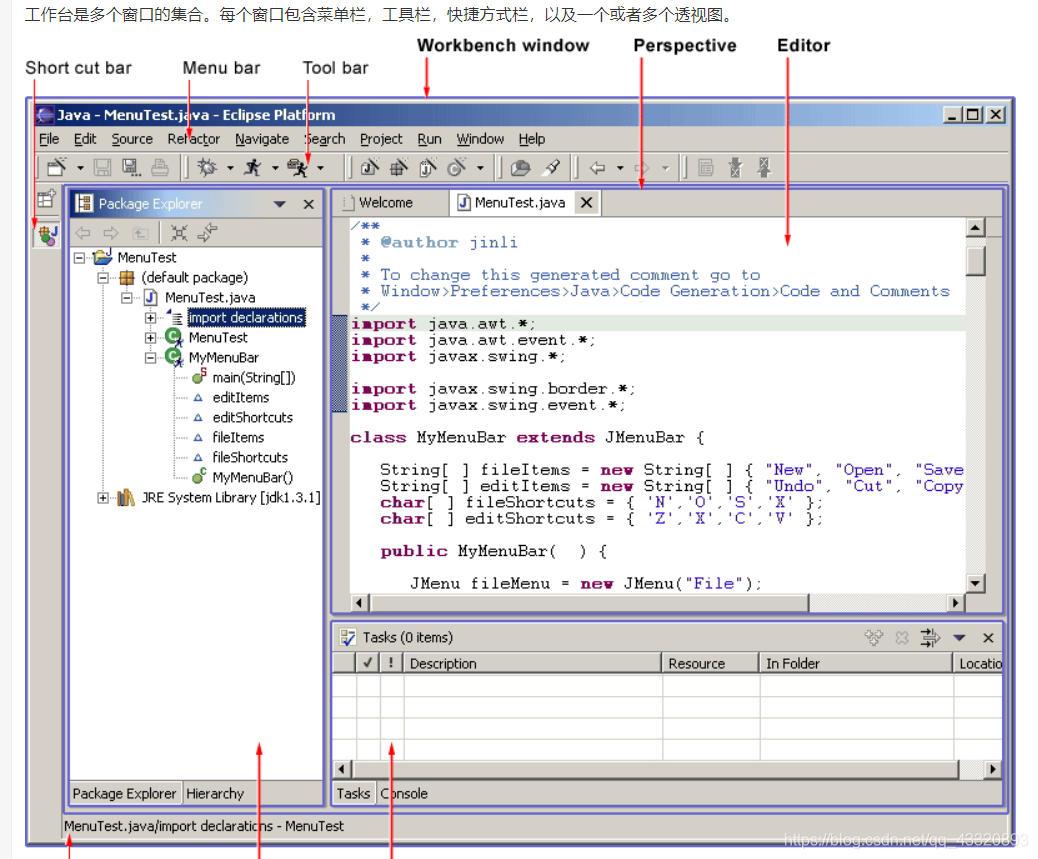Viewport: 1038px width, 859px height.
Task: Click the editor vertical scrollbar down arrow
Action: (975, 583)
